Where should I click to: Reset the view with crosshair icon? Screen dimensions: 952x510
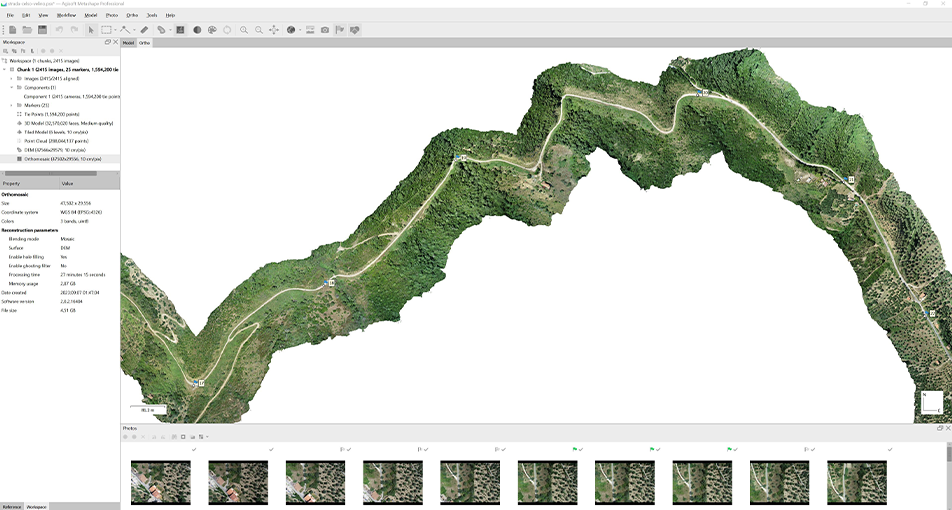pyautogui.click(x=274, y=30)
